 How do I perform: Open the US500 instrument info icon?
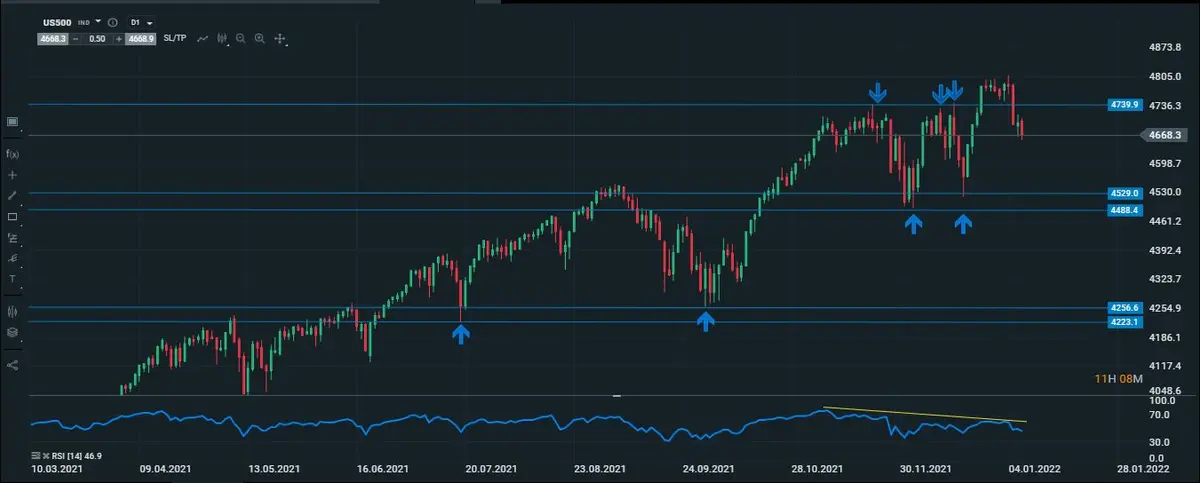pos(111,21)
